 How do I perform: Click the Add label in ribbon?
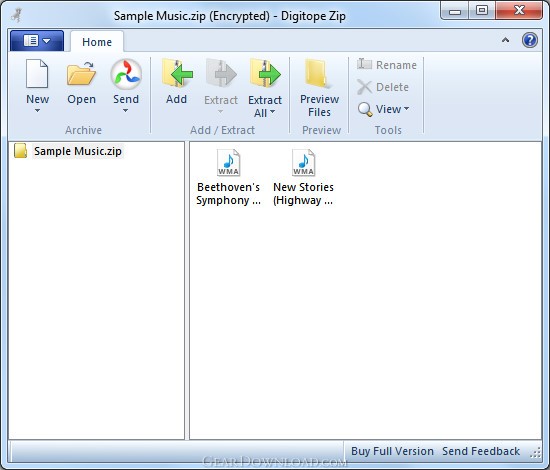pos(176,99)
